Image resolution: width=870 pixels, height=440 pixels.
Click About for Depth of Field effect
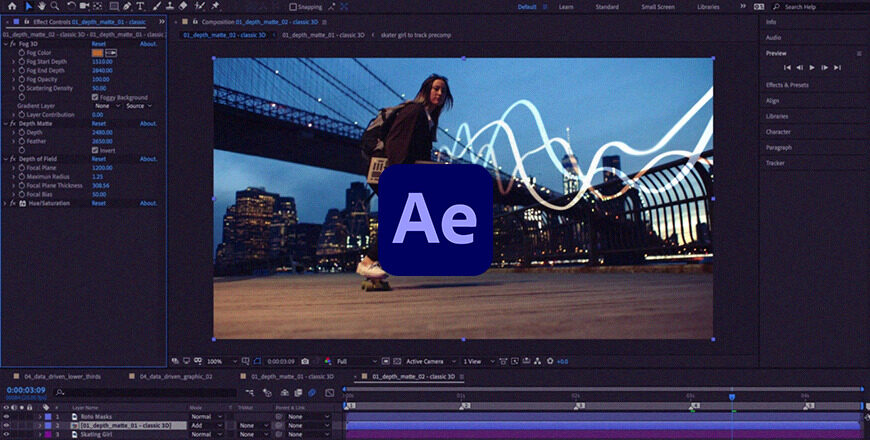[x=148, y=159]
